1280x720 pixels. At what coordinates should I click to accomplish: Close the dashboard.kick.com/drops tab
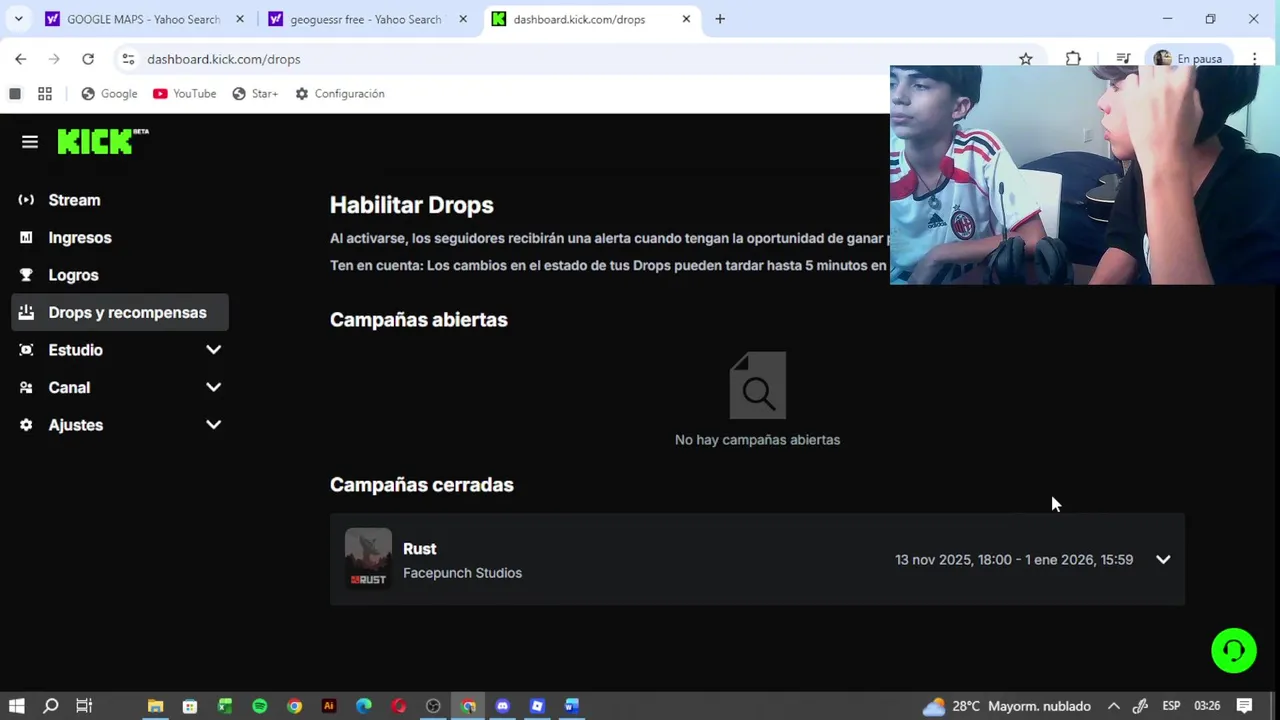point(686,19)
